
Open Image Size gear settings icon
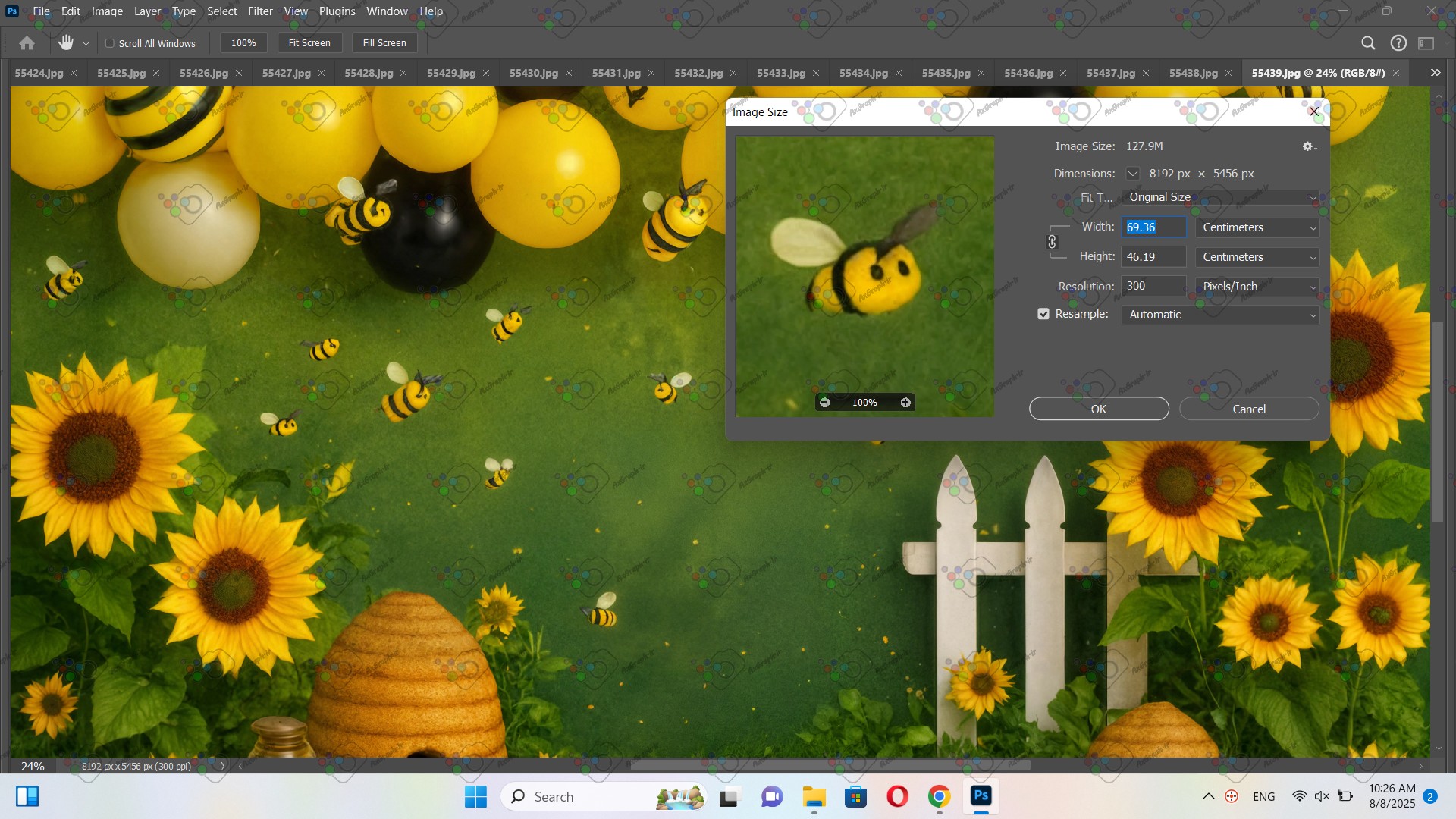[x=1308, y=146]
